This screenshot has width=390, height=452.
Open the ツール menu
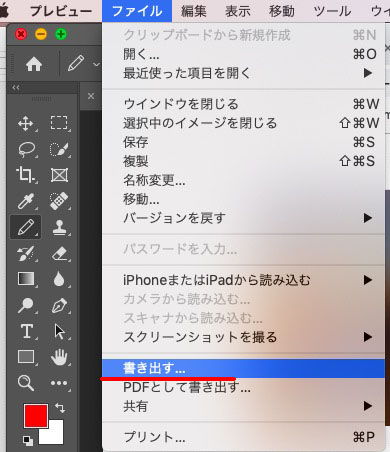332,11
